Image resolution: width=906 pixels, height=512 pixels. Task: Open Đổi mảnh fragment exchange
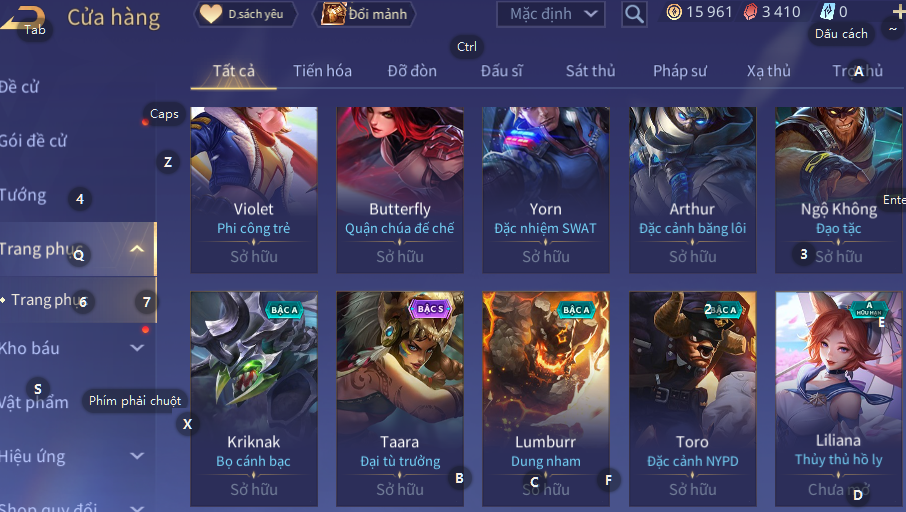364,14
